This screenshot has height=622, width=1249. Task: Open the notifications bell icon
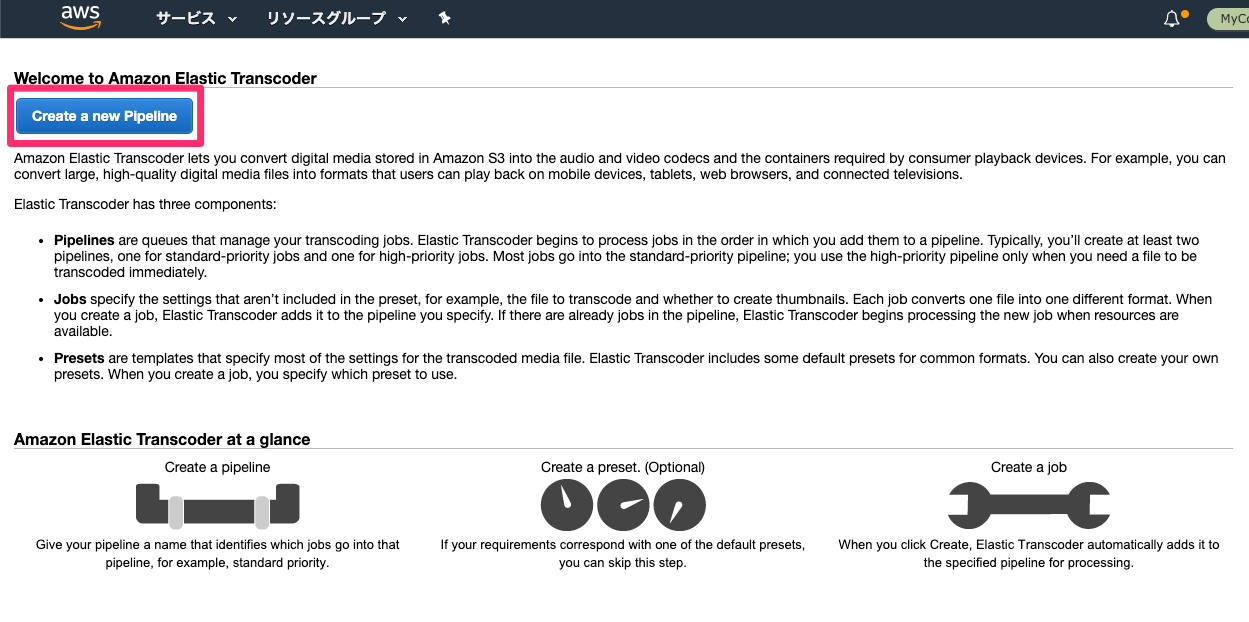(x=1172, y=19)
